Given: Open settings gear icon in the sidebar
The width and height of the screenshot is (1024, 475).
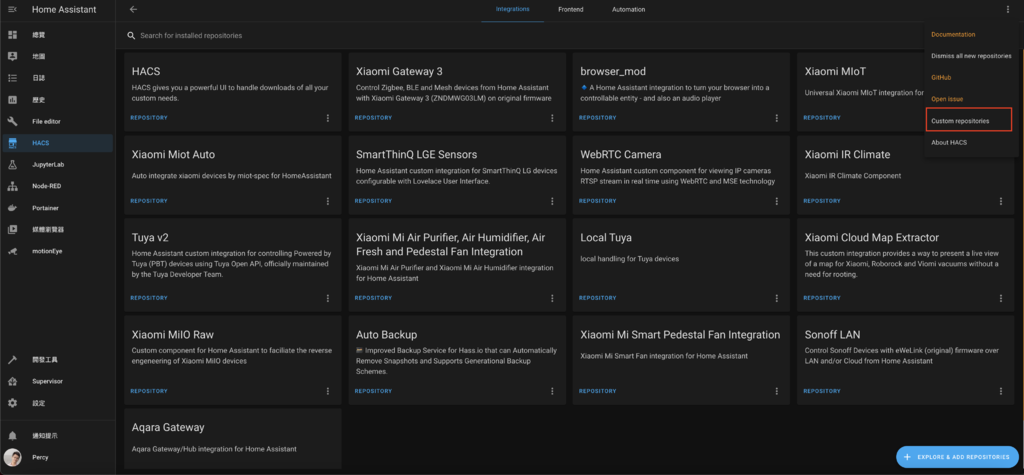Looking at the screenshot, I should tap(12, 403).
